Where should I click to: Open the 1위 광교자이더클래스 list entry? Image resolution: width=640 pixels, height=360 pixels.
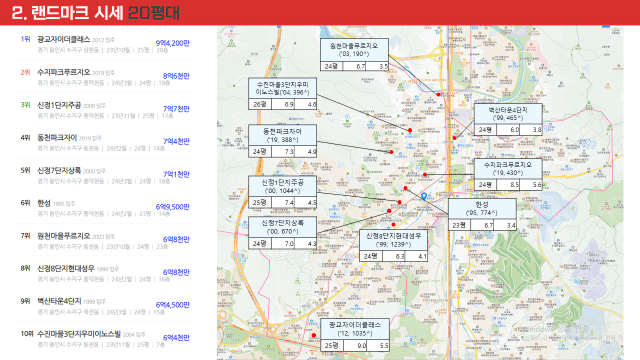click(105, 44)
